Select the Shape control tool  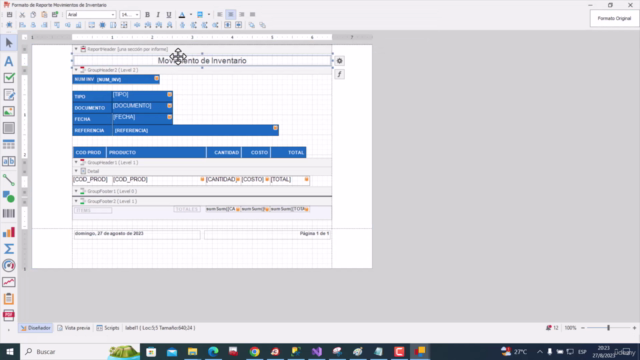tap(9, 196)
